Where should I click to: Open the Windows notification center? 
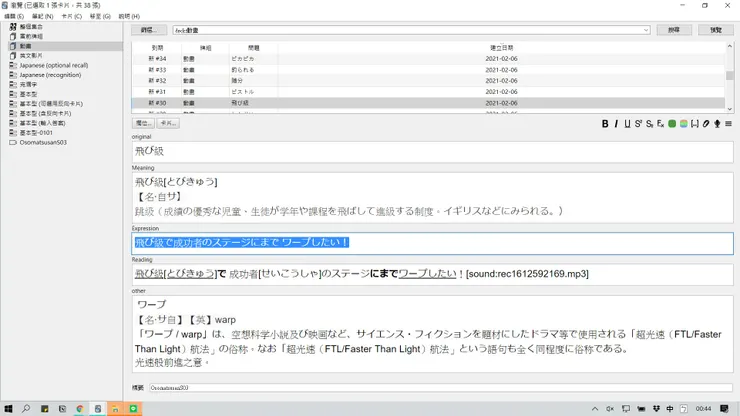[x=724, y=408]
